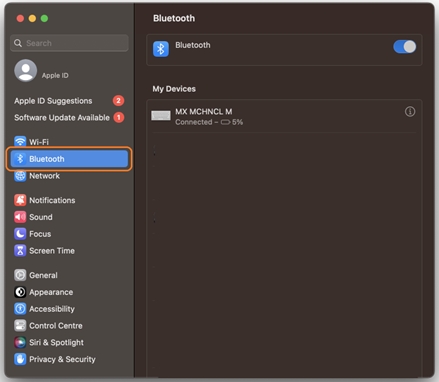This screenshot has height=382, width=439.
Task: Select Bluetooth in the sidebar
Action: coord(69,159)
